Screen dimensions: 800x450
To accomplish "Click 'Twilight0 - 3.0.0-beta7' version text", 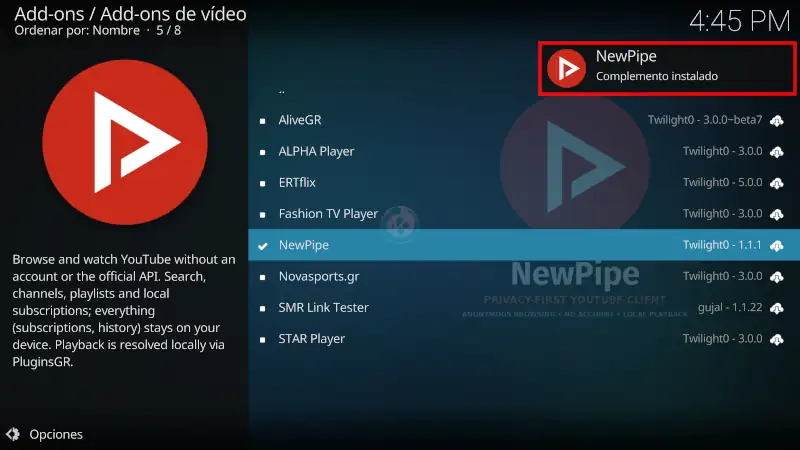I will (x=705, y=120).
